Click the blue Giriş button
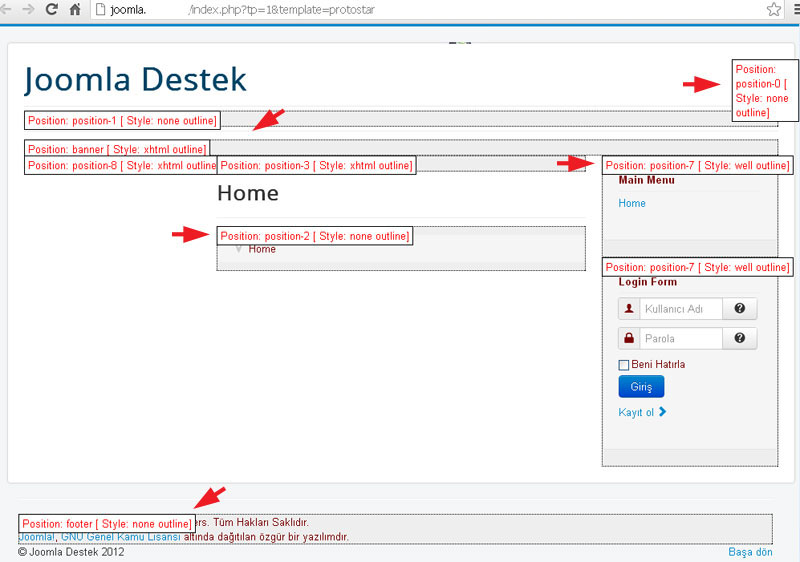Screen dimensions: 800x562 point(641,387)
